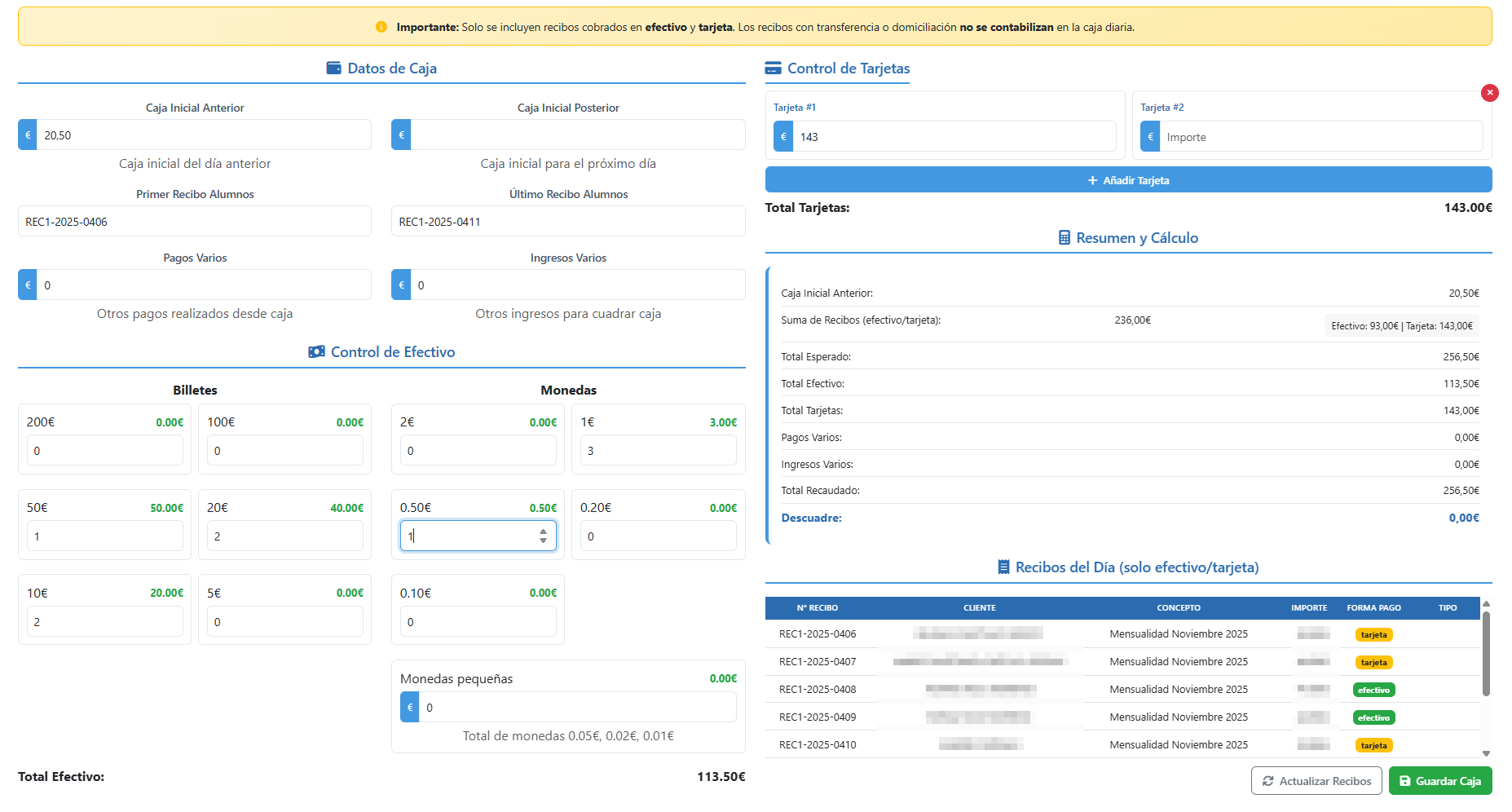Click the credit card icon beside Control de Tarjetas

773,69
